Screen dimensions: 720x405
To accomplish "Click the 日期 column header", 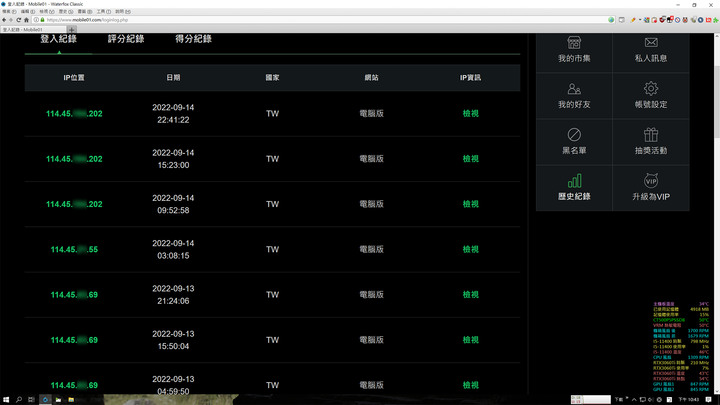I will tap(173, 78).
